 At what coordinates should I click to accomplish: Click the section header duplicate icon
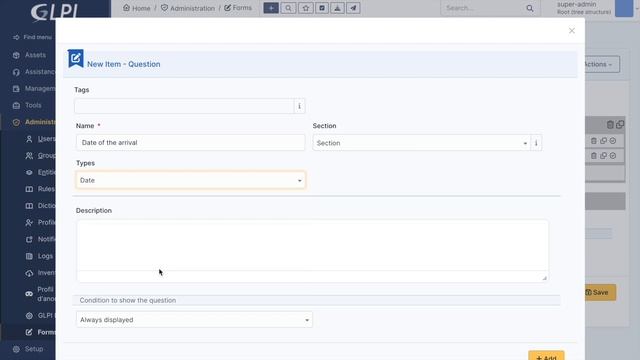620,124
